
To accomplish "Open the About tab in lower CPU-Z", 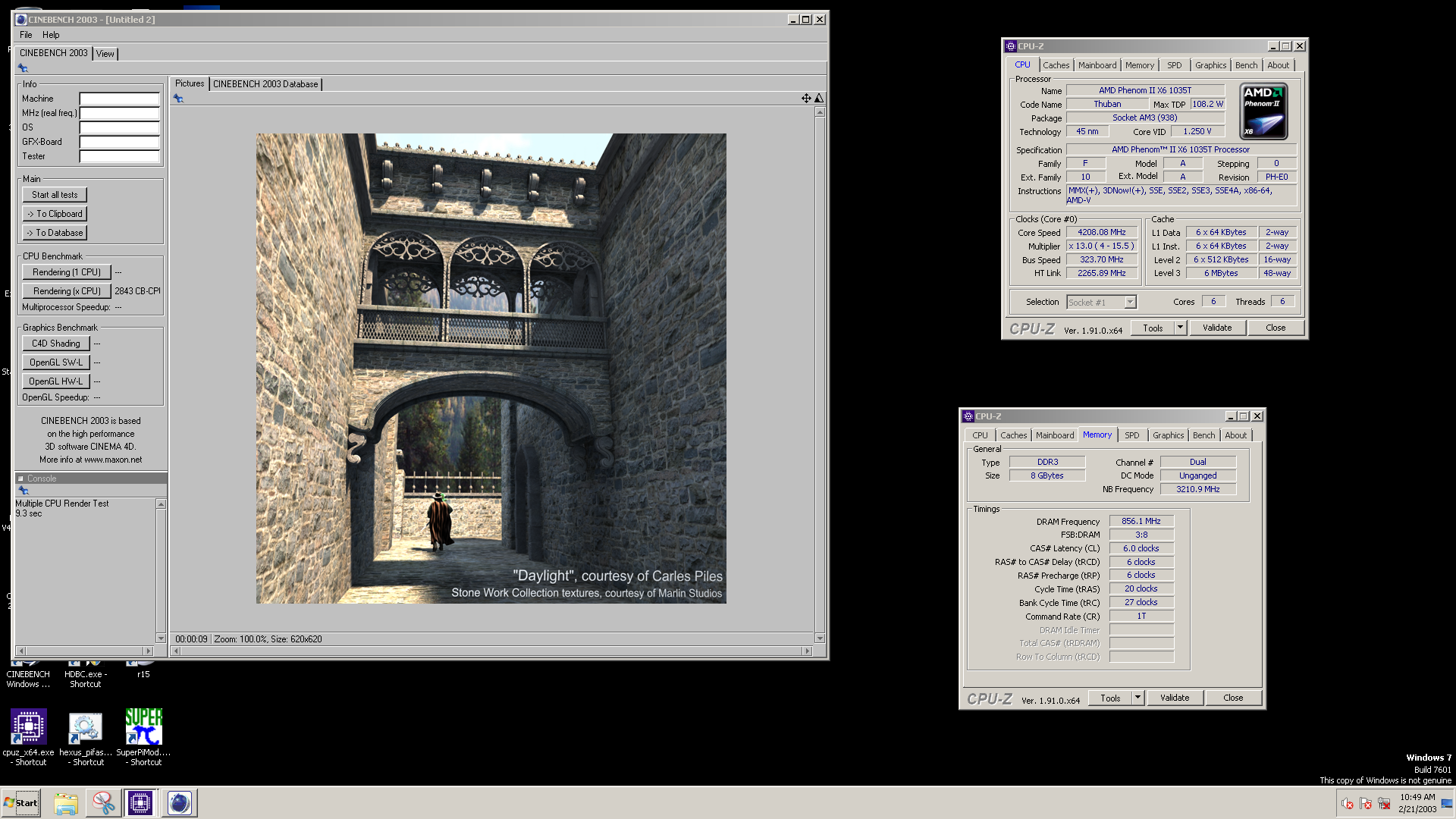I will tap(1235, 435).
